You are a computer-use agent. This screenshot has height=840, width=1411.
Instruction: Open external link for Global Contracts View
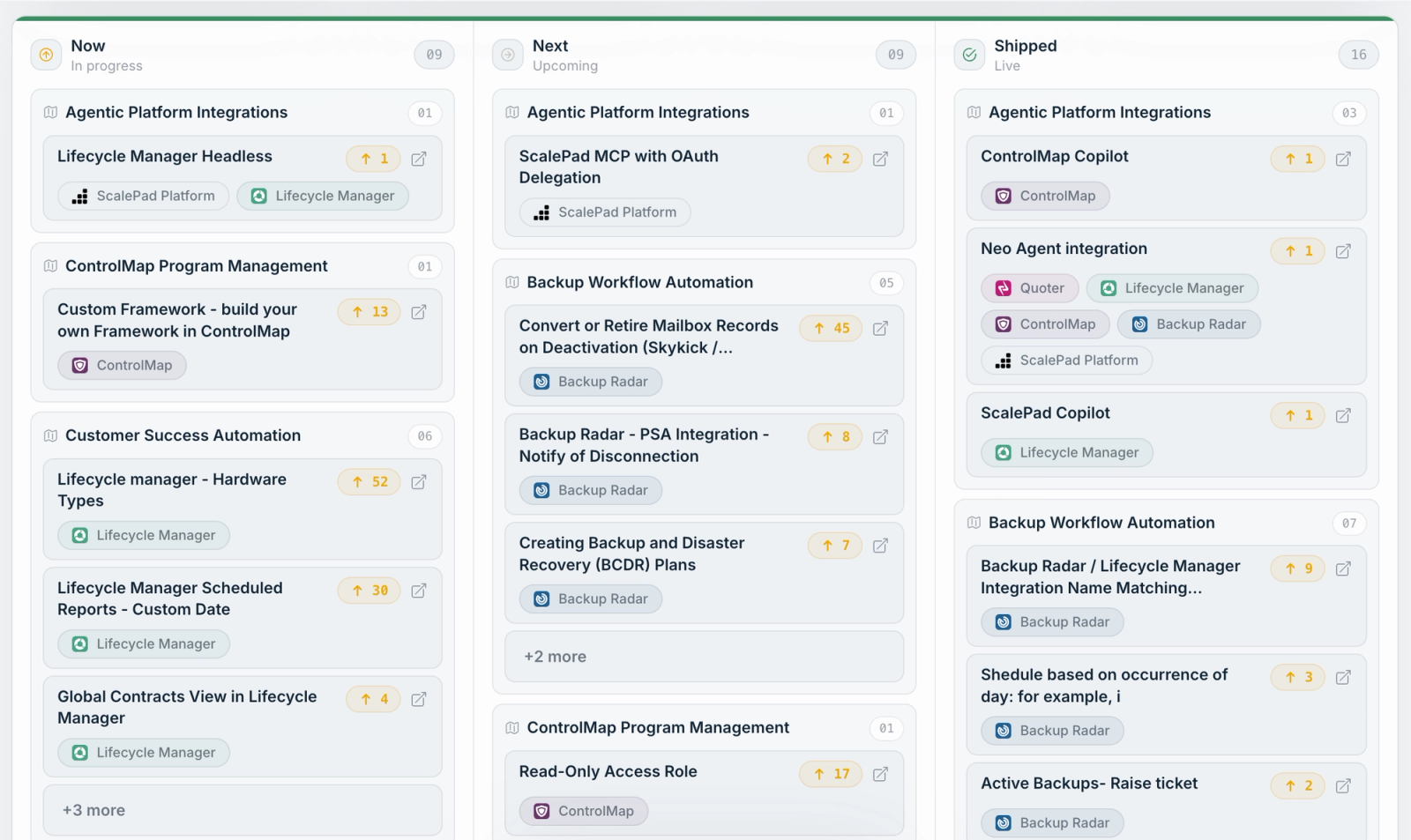(419, 699)
